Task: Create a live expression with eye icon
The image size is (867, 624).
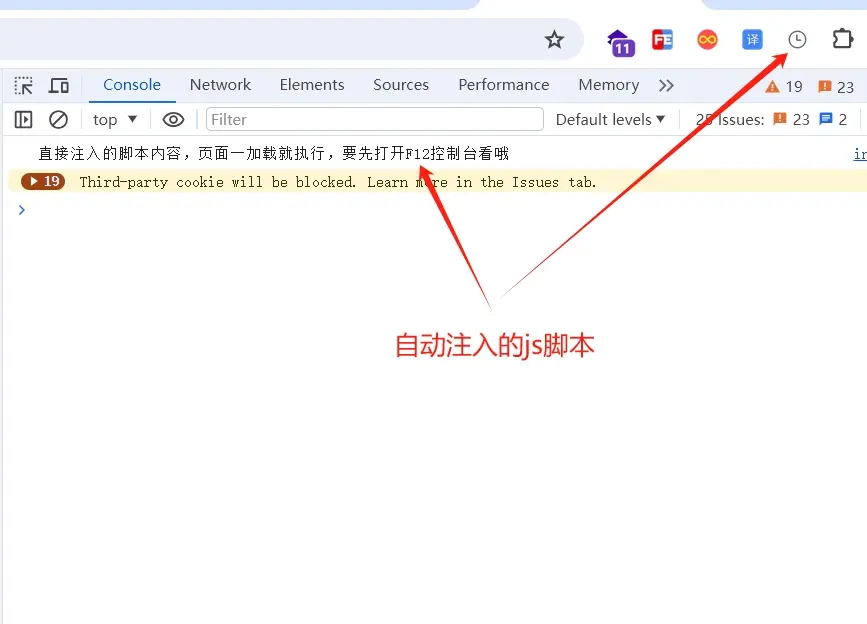Action: pyautogui.click(x=173, y=119)
